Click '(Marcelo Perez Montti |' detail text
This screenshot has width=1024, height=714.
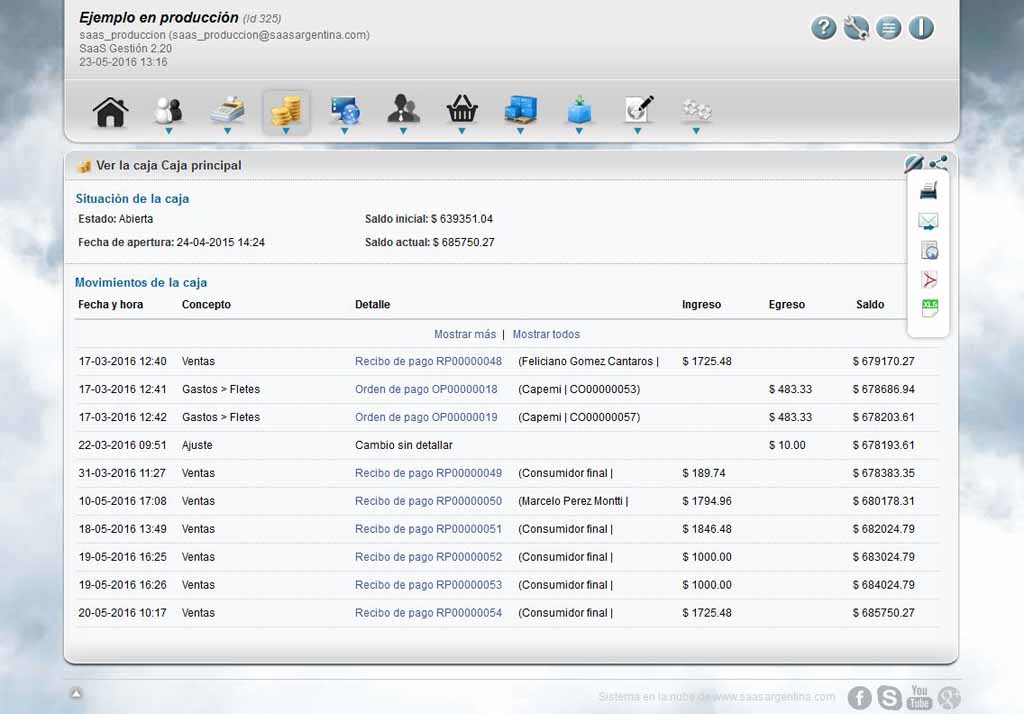(x=573, y=501)
